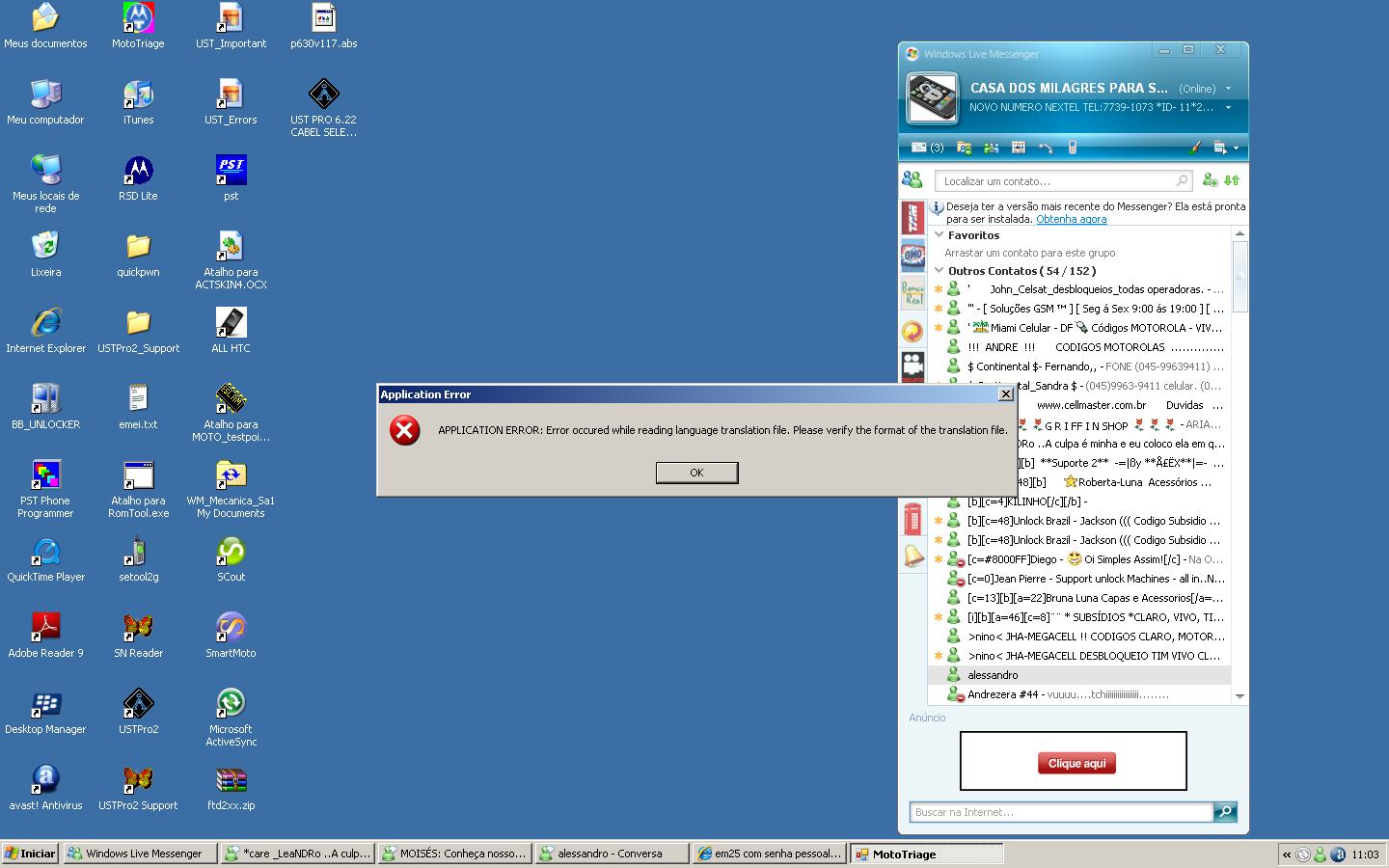Expand the personal message dropdown arrow
The height and width of the screenshot is (868, 1389).
click(1228, 107)
